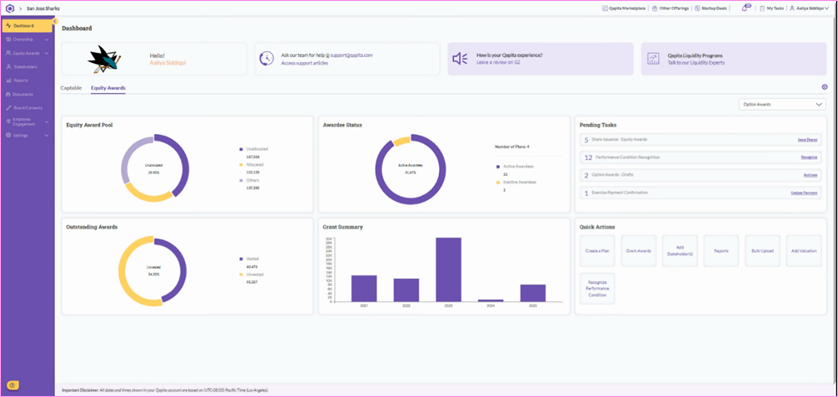This screenshot has height=397, width=838.
Task: Click the Issue Shares link
Action: (x=808, y=139)
